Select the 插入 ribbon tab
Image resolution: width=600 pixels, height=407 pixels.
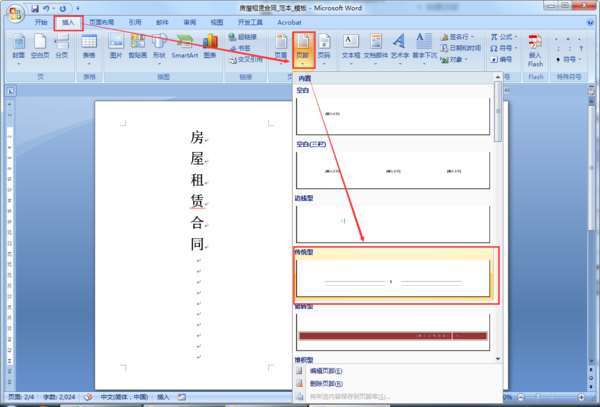(68, 23)
